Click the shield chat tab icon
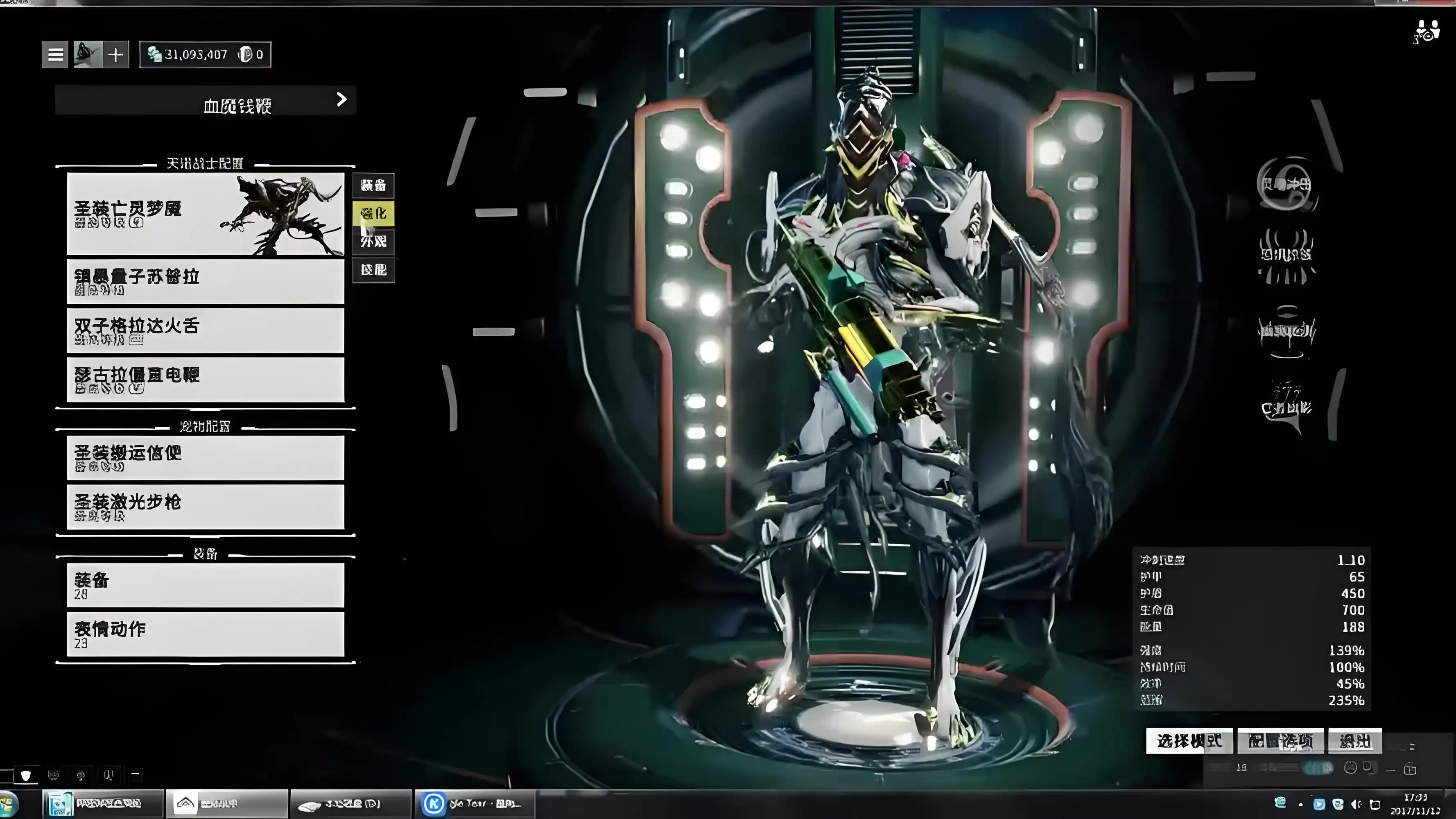This screenshot has width=1456, height=819. coord(25,775)
